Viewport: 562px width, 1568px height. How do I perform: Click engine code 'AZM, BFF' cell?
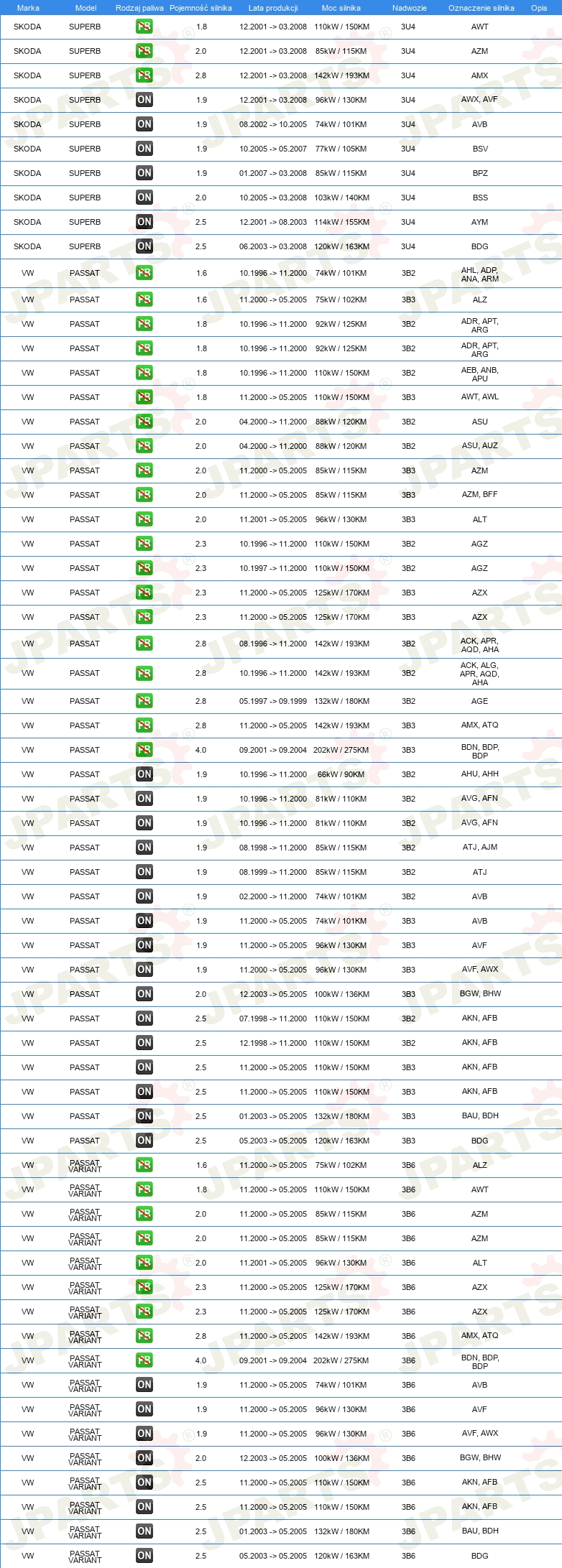(x=480, y=494)
